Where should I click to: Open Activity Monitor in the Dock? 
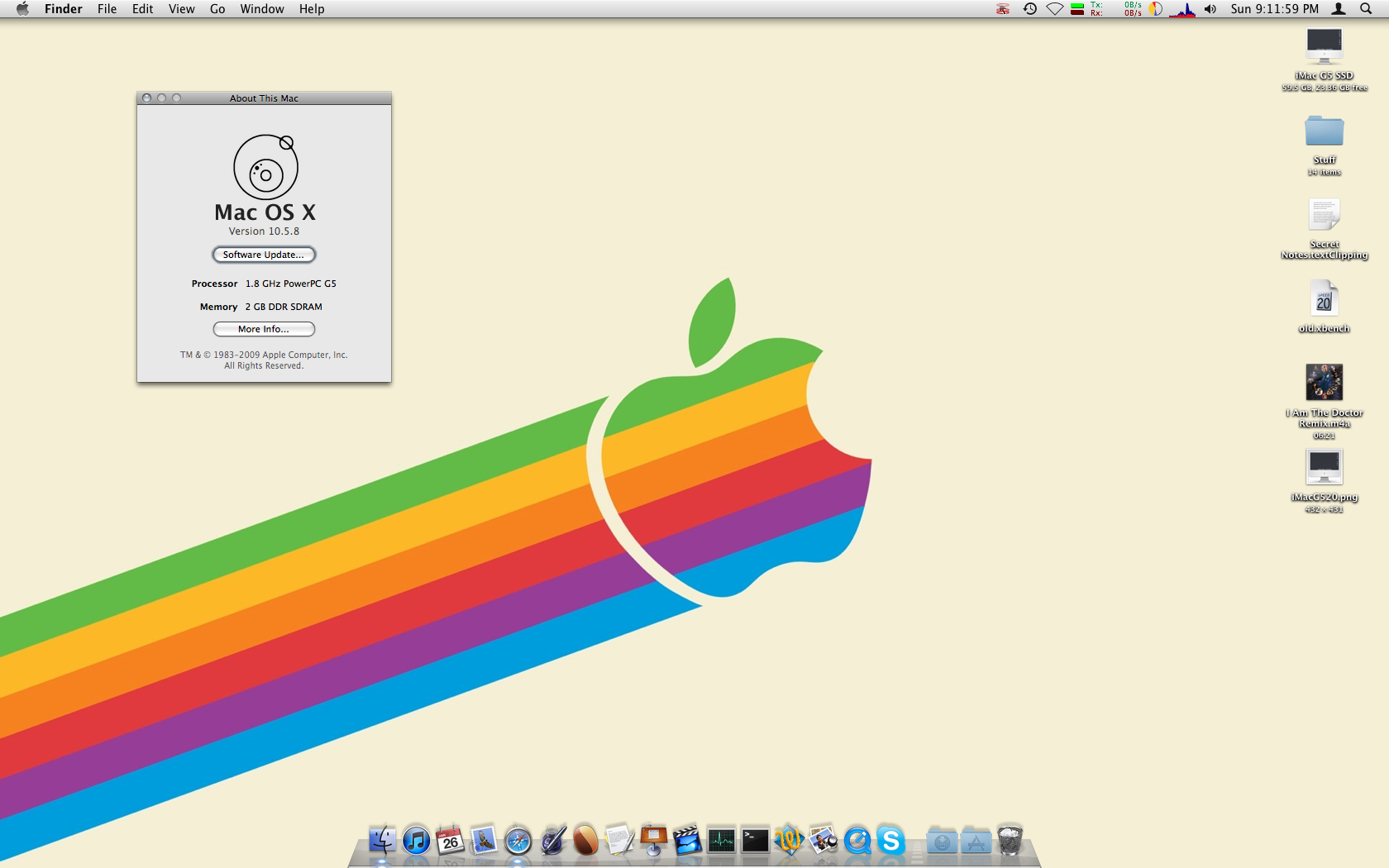pyautogui.click(x=721, y=841)
